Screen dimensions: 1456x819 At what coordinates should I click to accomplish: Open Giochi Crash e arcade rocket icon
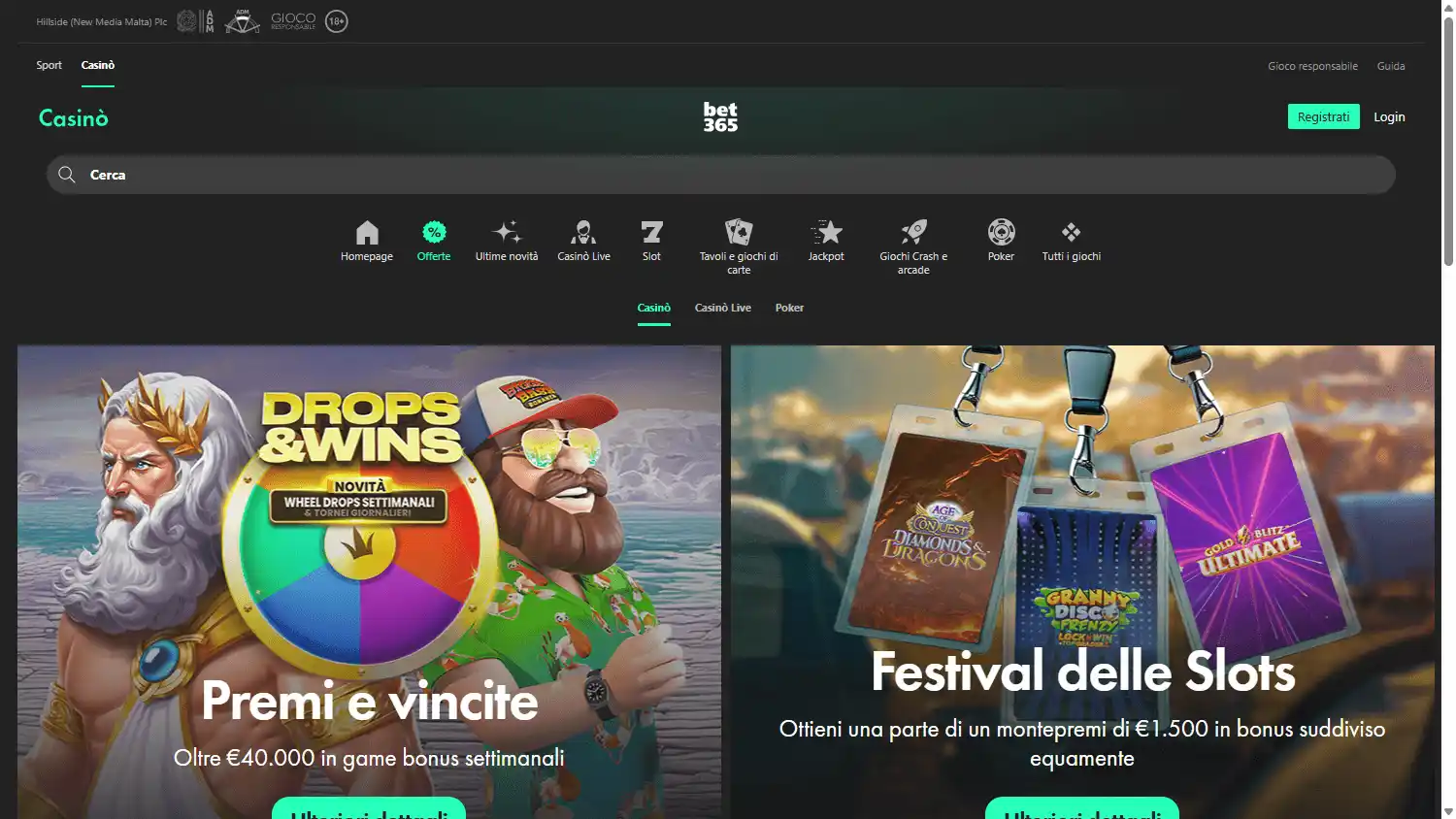[913, 232]
